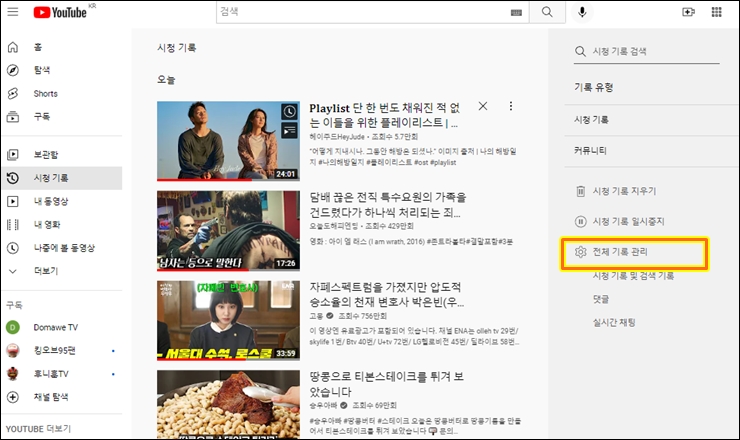The image size is (740, 440).
Task: Click the 내 동영상 play icon
Action: click(13, 202)
